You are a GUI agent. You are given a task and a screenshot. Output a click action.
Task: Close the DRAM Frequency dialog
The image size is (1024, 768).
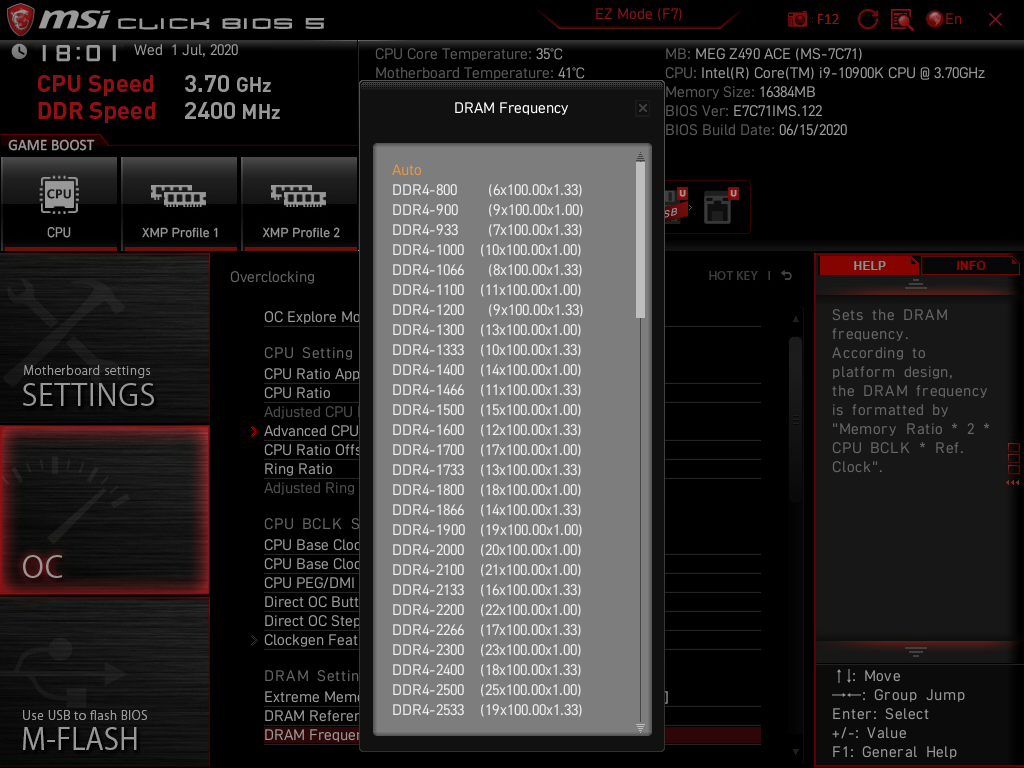coord(643,108)
